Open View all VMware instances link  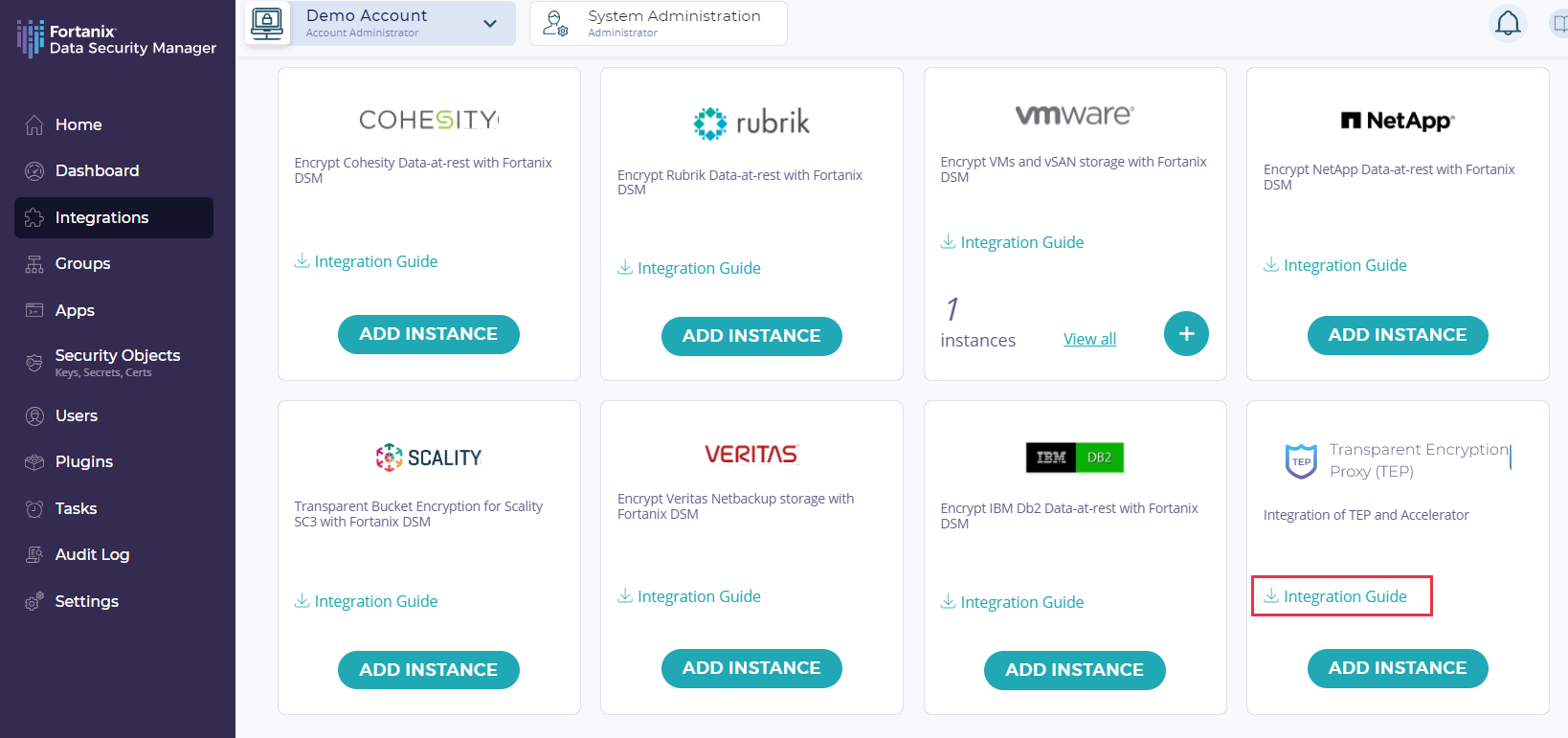pos(1089,339)
